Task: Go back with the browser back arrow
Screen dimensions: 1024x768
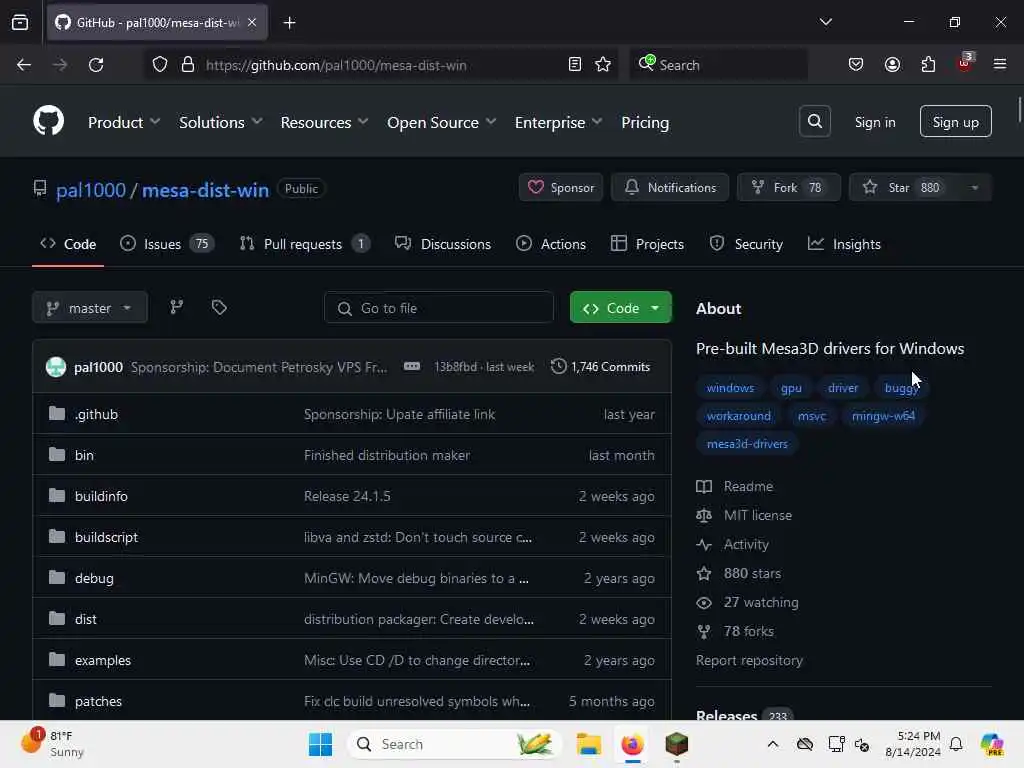Action: tap(24, 65)
